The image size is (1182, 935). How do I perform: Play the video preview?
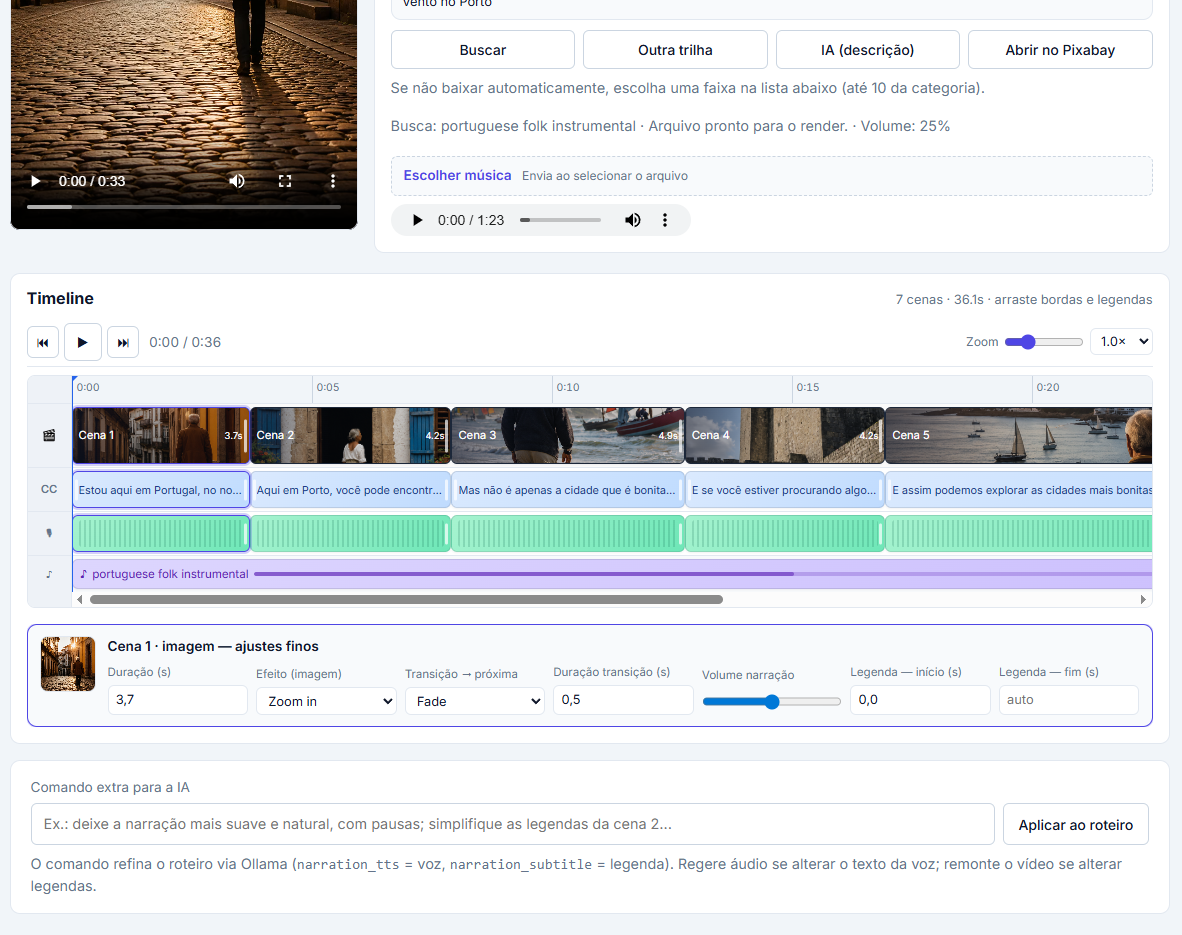pyautogui.click(x=35, y=181)
